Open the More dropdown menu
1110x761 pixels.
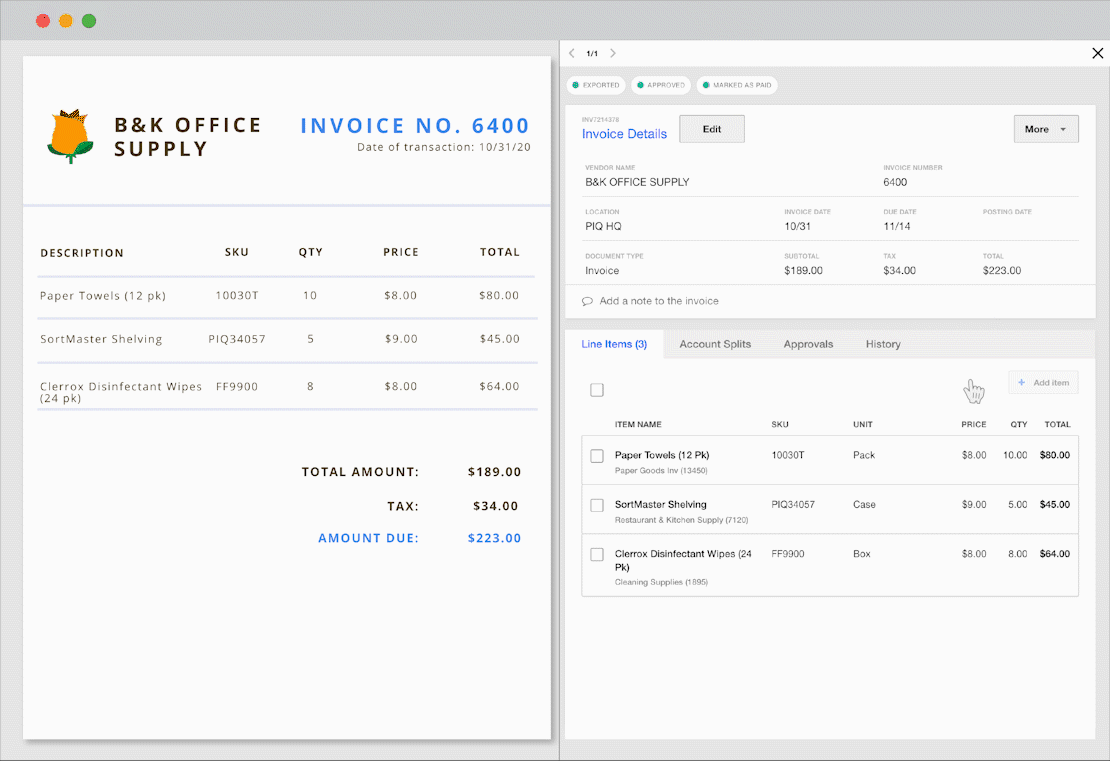1046,129
